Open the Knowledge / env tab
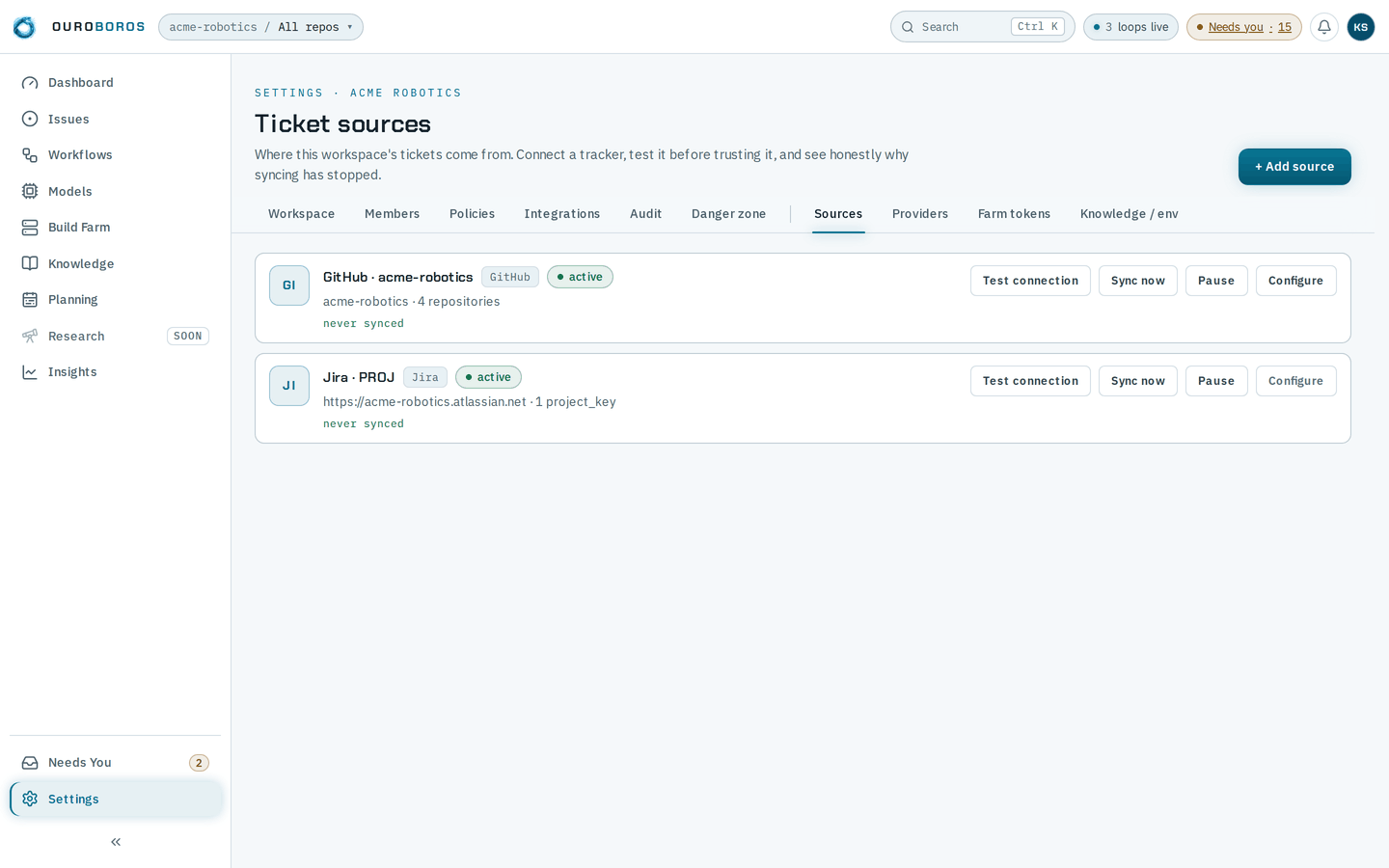The height and width of the screenshot is (868, 1389). tap(1130, 214)
